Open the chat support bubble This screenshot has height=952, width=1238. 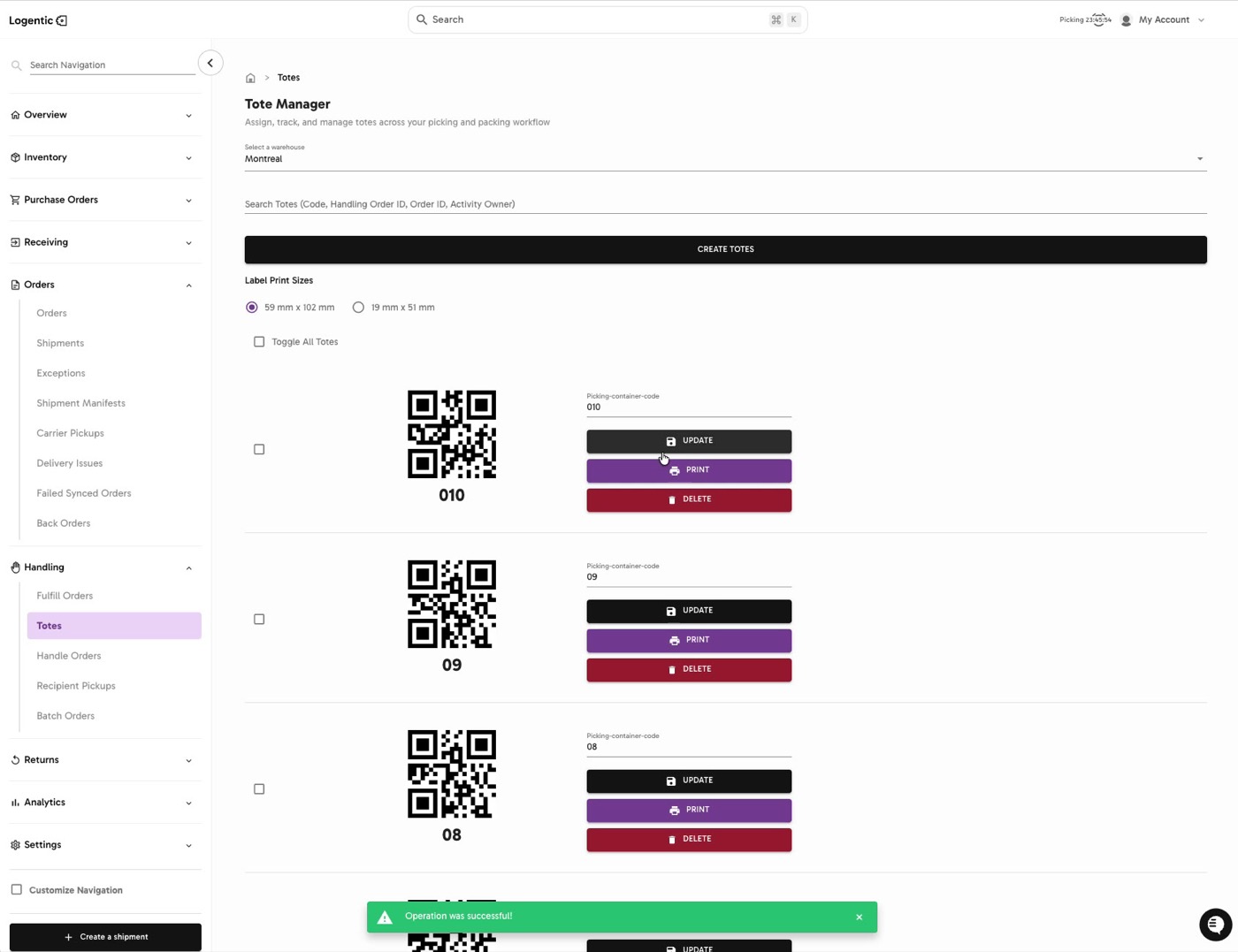point(1216,925)
